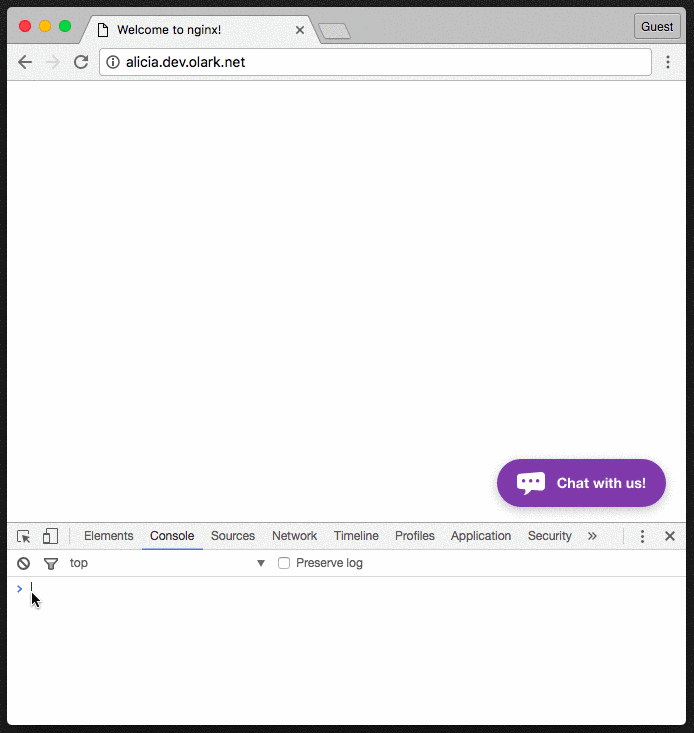Screen dimensions: 694x733
Task: Click the console prompt input line
Action: 347,588
